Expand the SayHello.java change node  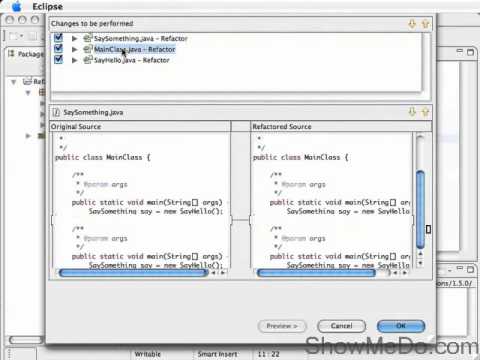coord(74,60)
